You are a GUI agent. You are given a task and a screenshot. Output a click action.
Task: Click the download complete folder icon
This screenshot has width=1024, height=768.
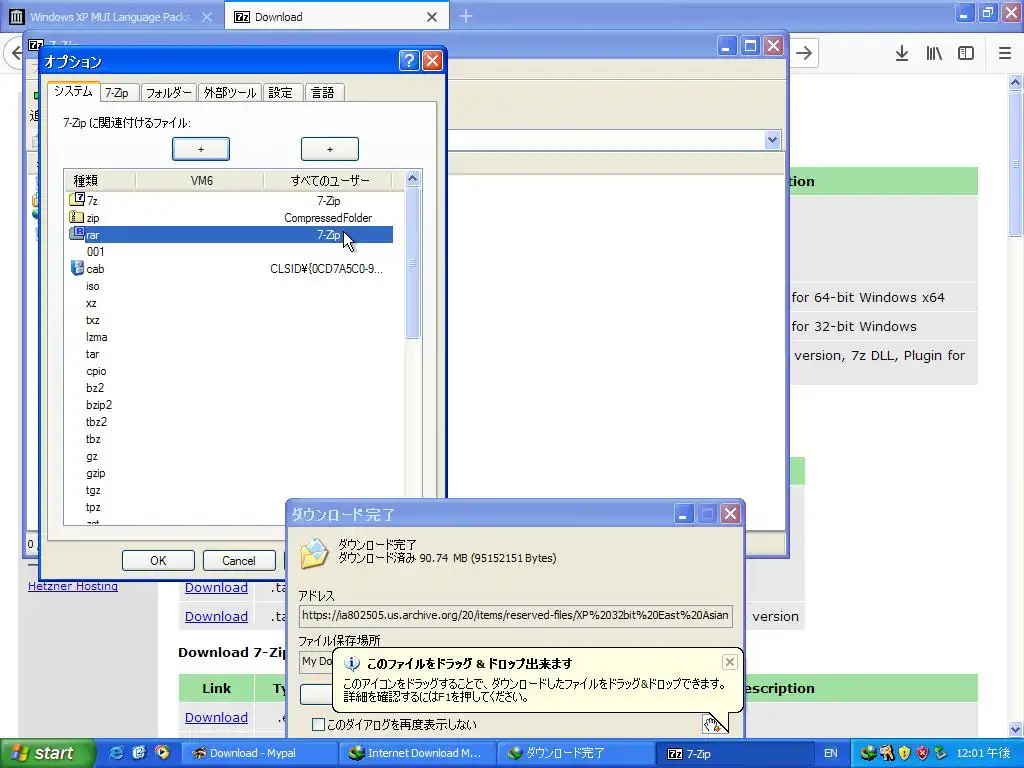tap(314, 553)
